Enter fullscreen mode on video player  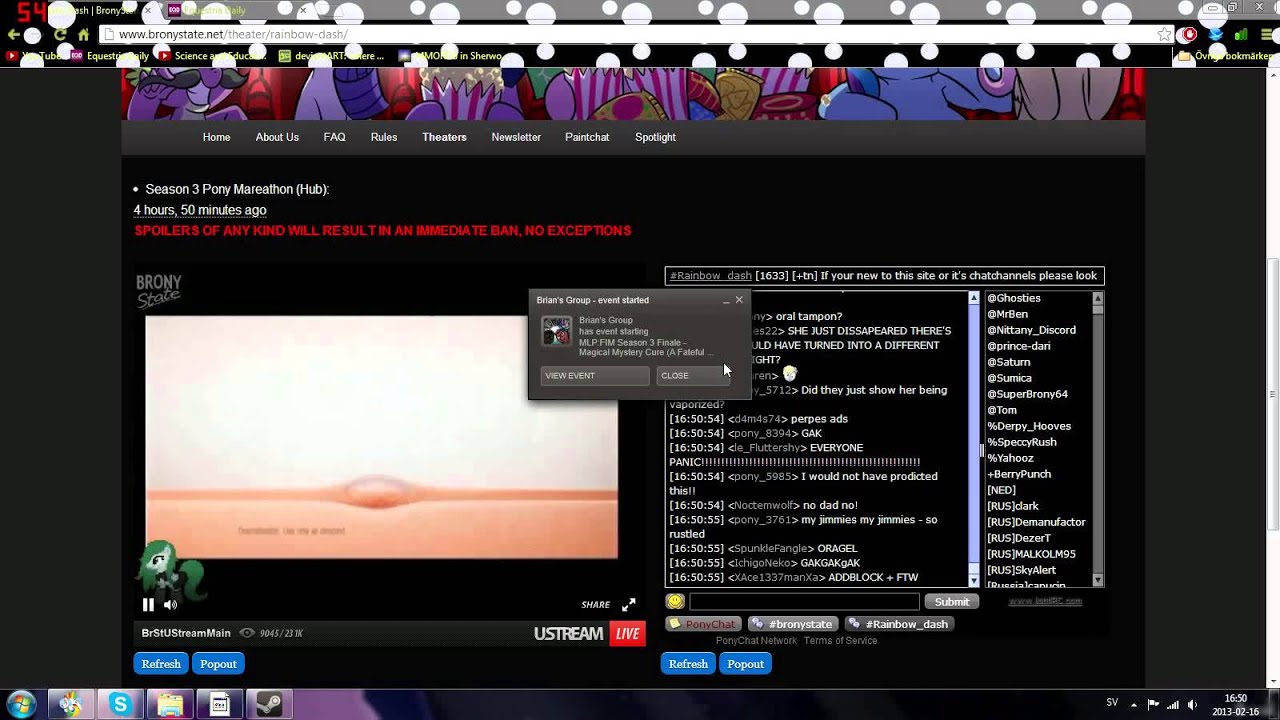point(628,604)
